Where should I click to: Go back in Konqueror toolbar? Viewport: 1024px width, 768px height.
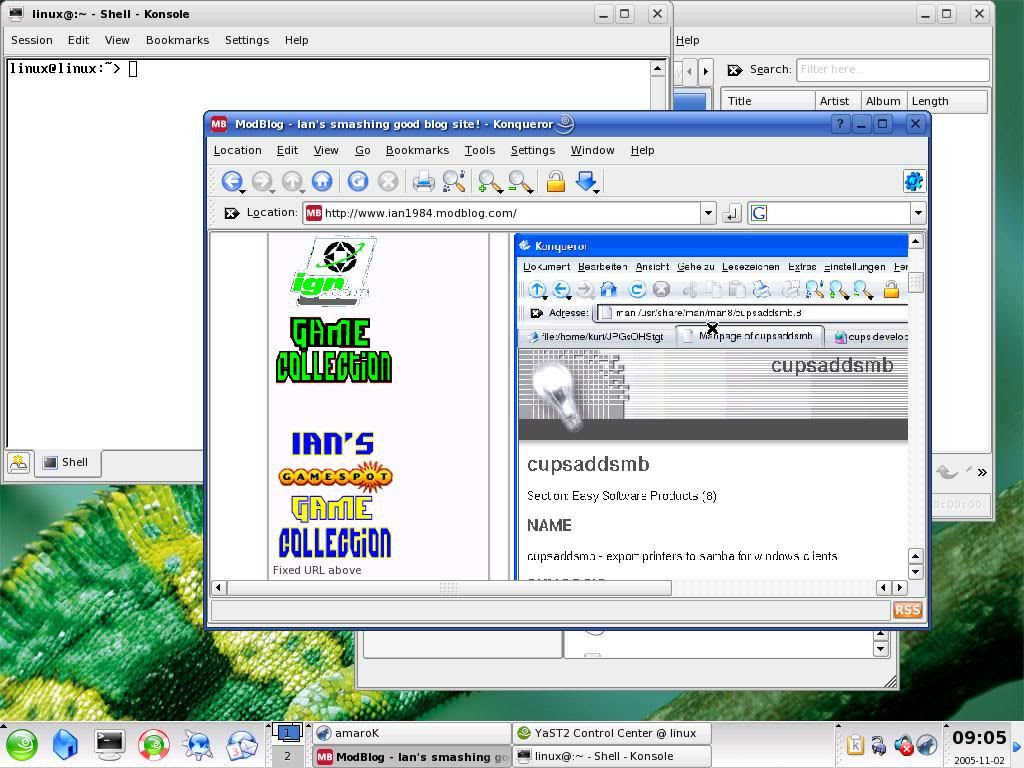[x=232, y=181]
